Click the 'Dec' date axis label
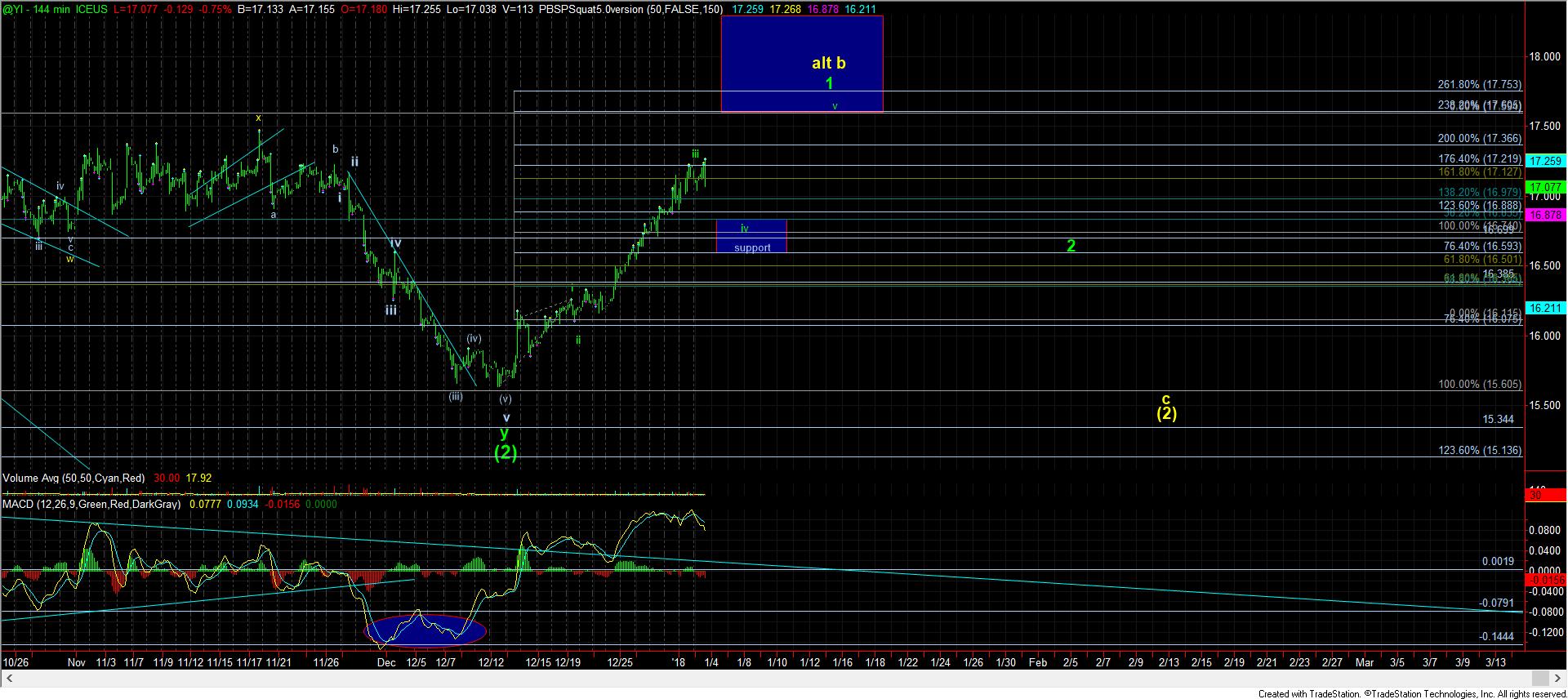The image size is (1568, 699). (386, 662)
